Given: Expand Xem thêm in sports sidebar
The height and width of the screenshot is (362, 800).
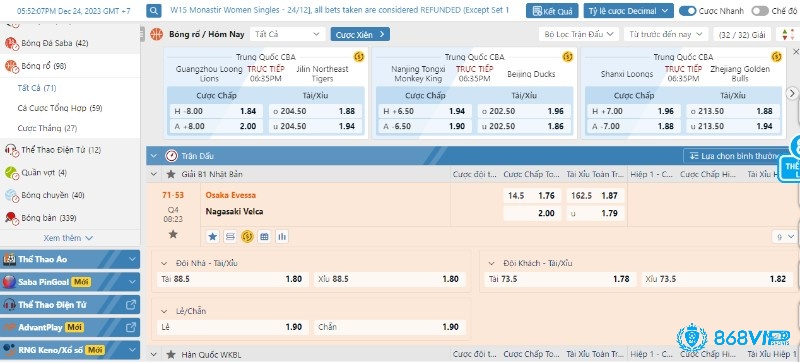Looking at the screenshot, I should click(68, 238).
